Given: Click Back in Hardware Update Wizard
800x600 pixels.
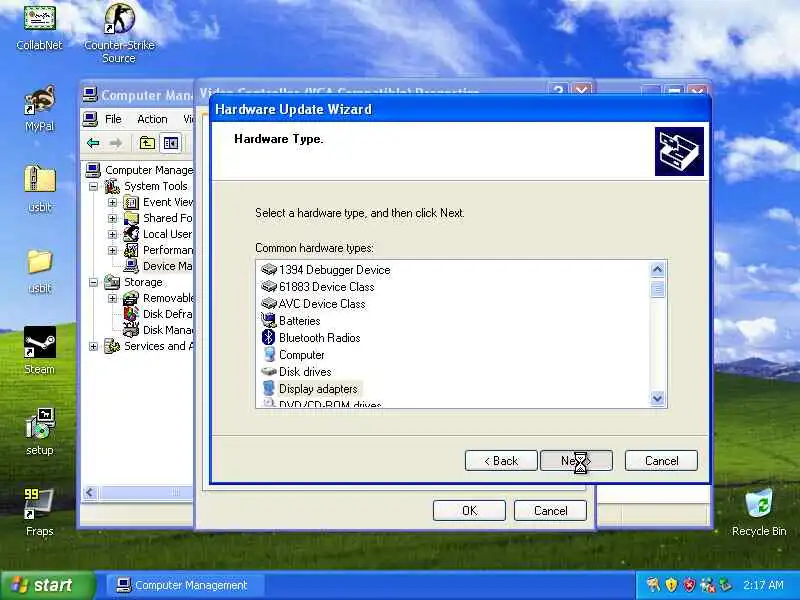Looking at the screenshot, I should tap(501, 461).
